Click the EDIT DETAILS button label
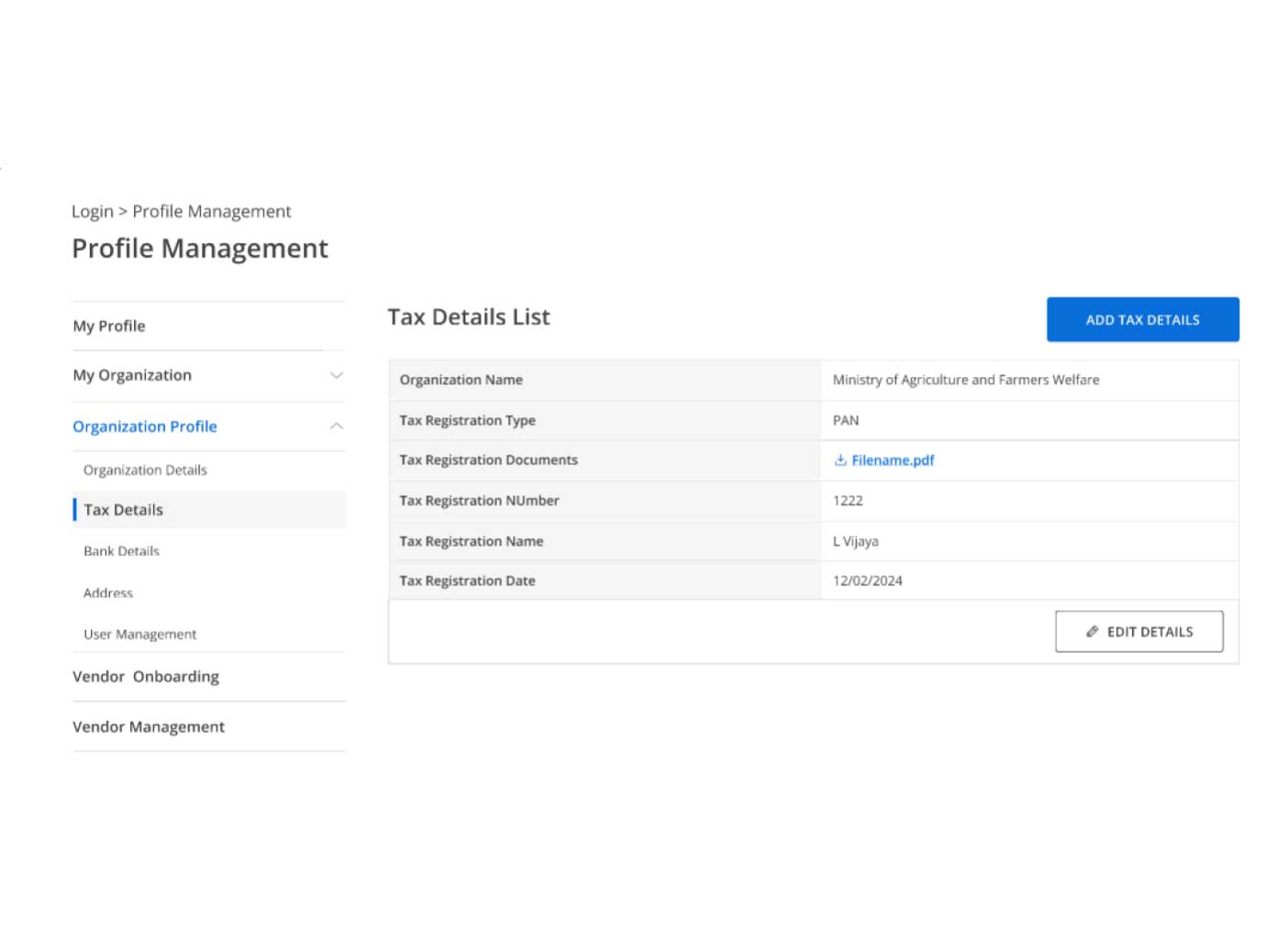 [x=1149, y=632]
